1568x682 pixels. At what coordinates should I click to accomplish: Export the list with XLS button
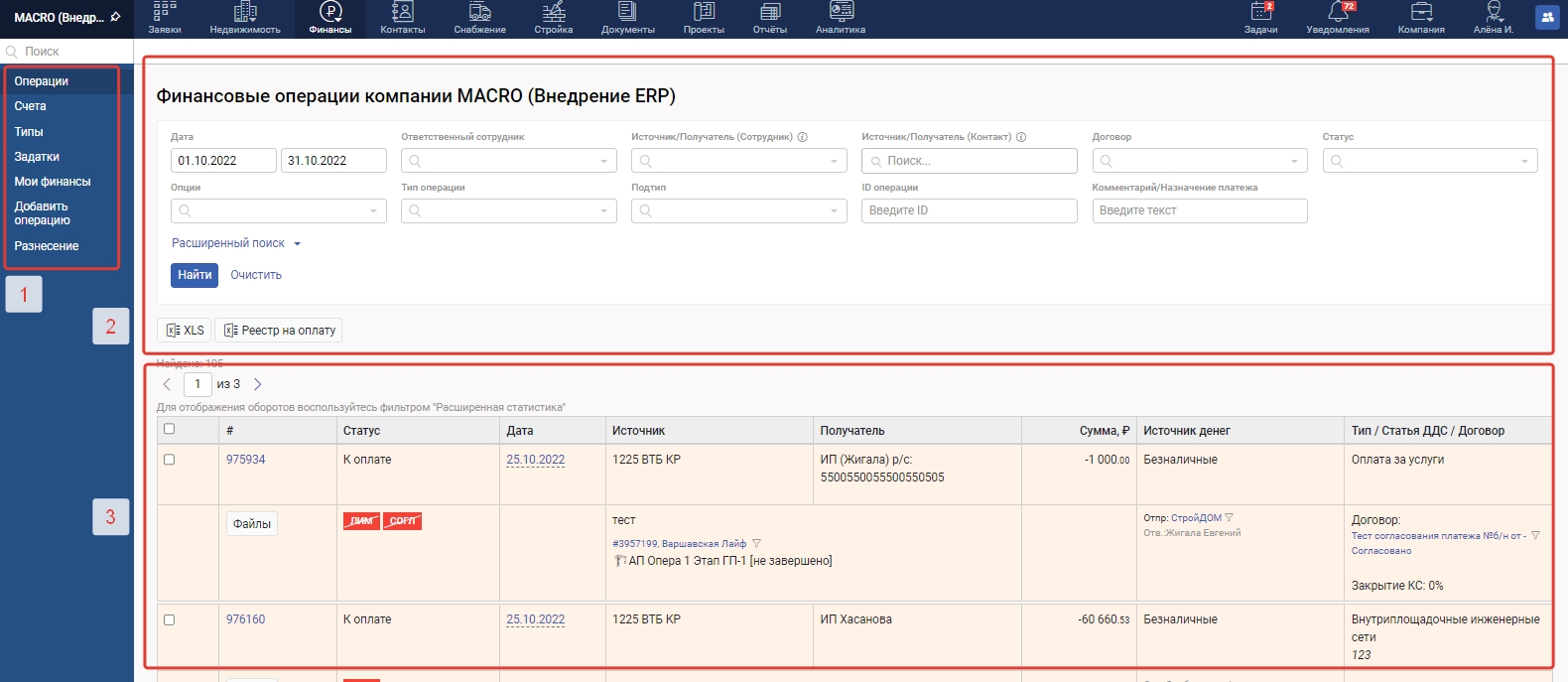[185, 331]
